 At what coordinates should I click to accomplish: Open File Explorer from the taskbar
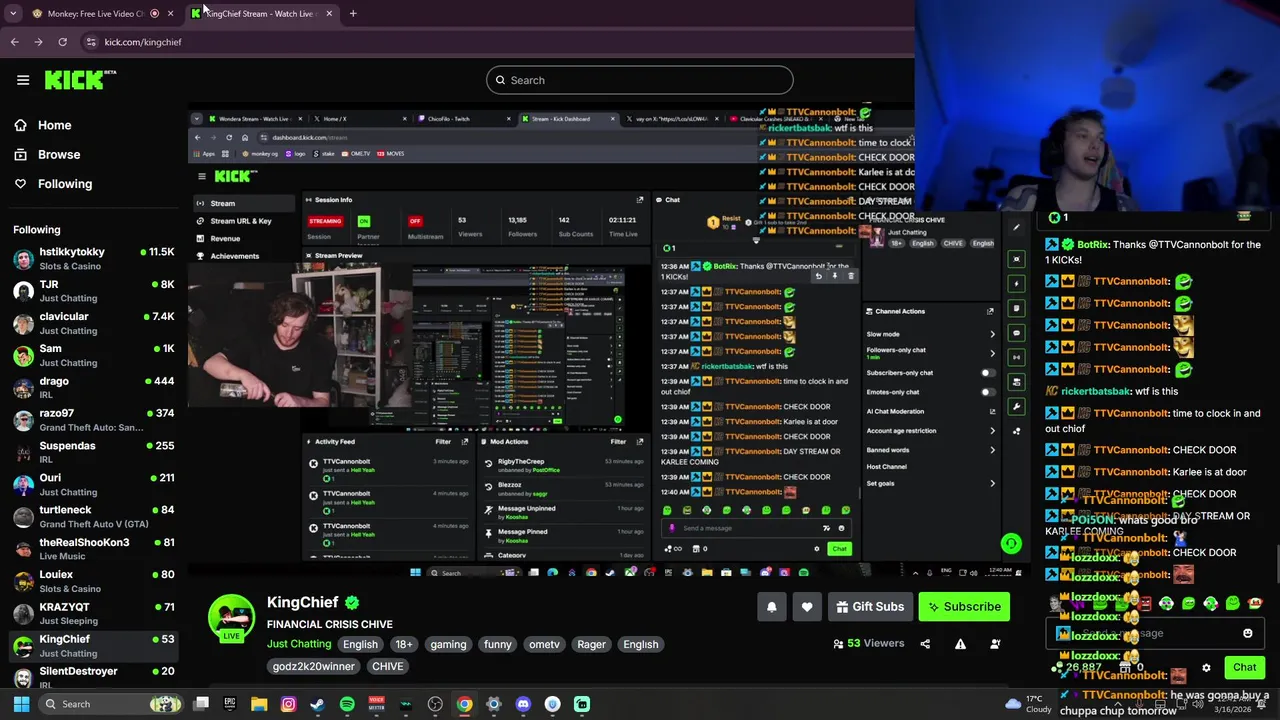(x=259, y=704)
